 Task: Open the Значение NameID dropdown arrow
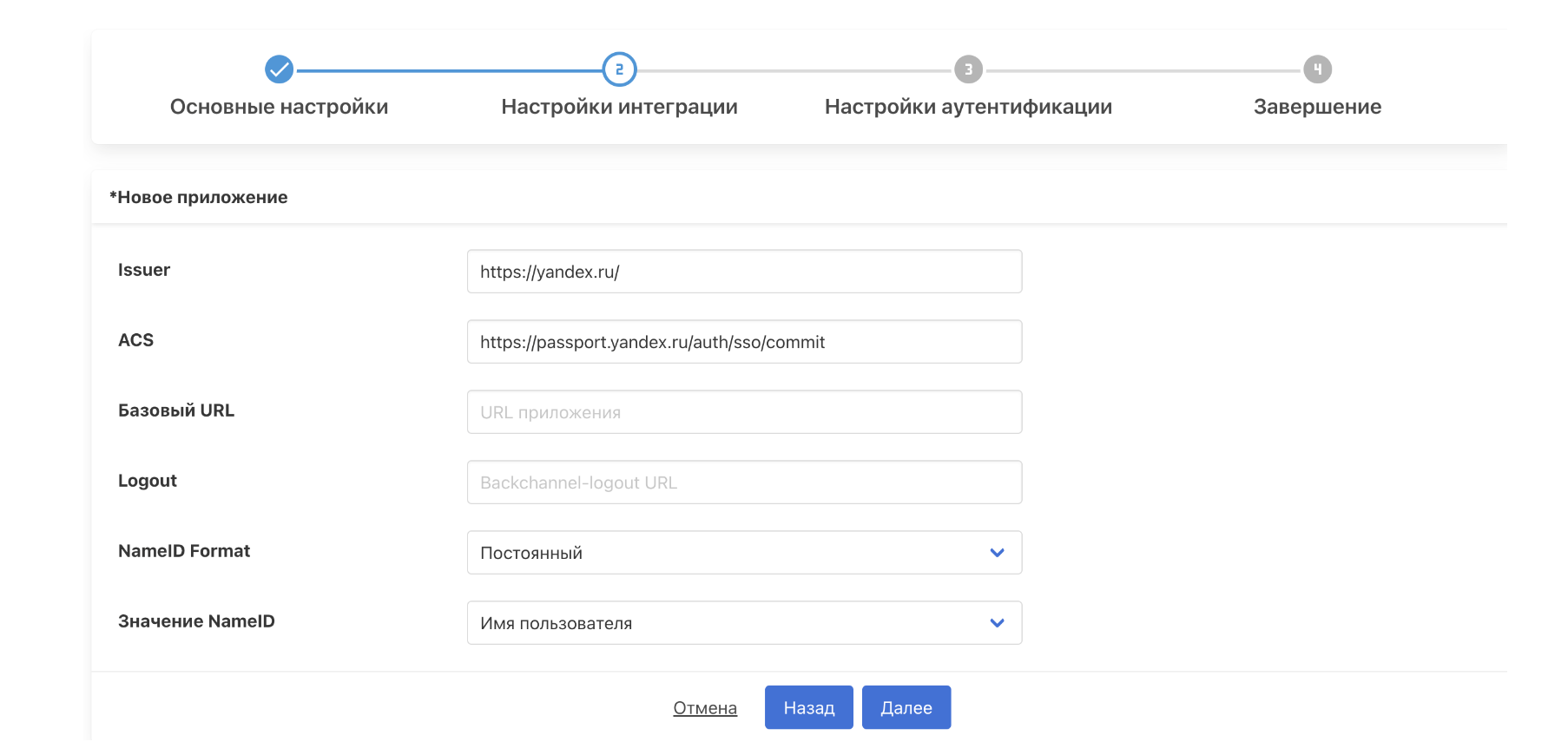coord(997,623)
